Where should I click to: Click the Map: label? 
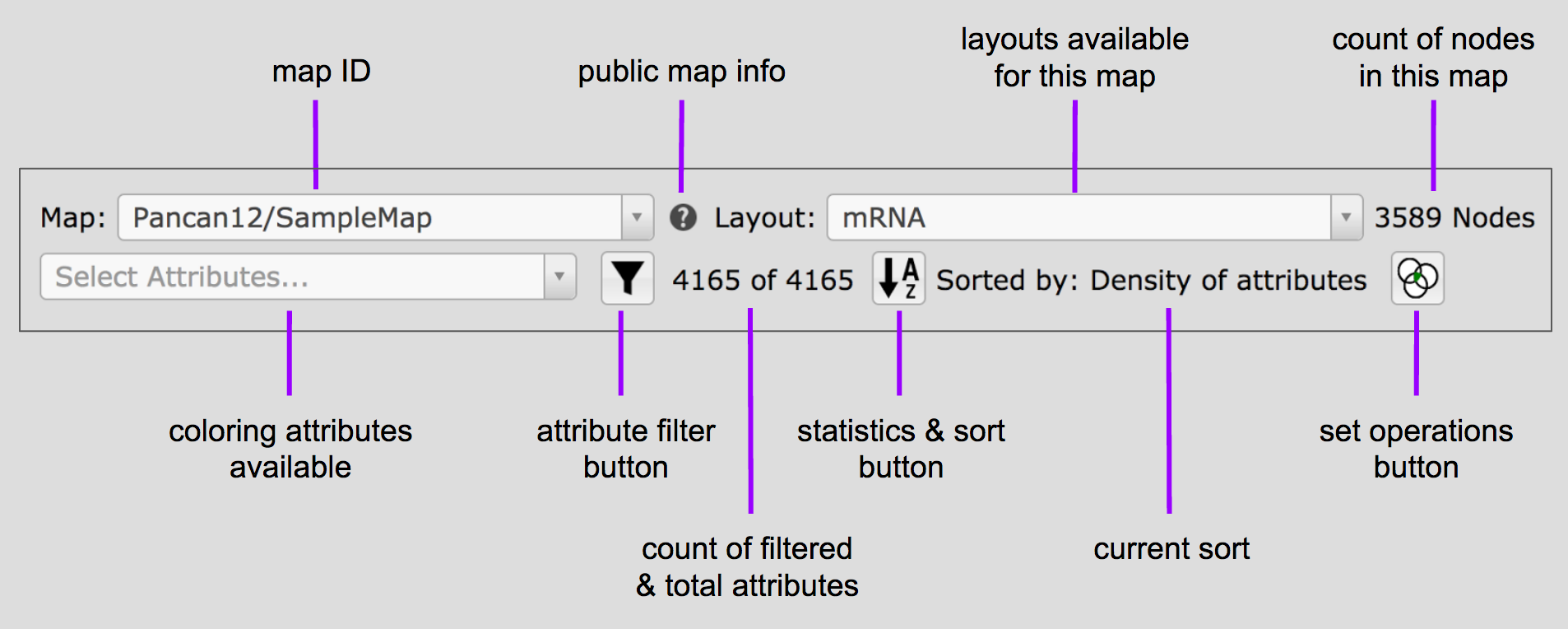tap(73, 217)
